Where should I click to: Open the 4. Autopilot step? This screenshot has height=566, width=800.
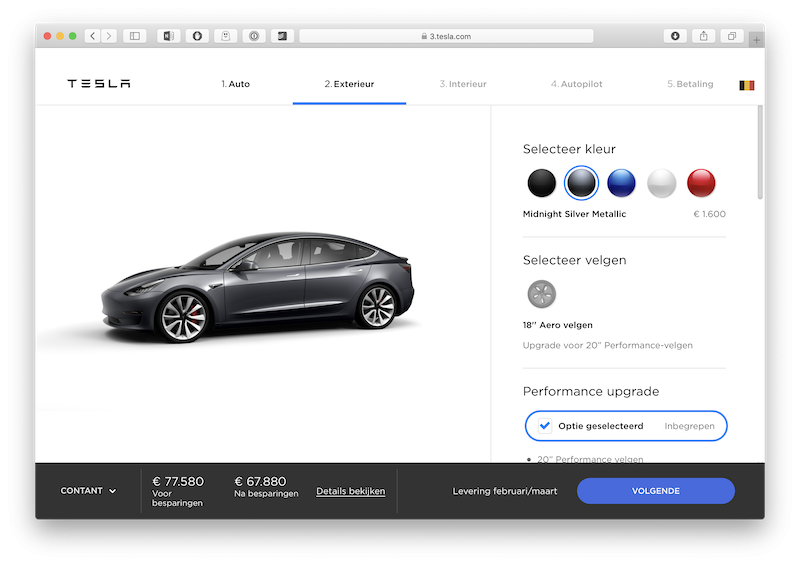[577, 84]
